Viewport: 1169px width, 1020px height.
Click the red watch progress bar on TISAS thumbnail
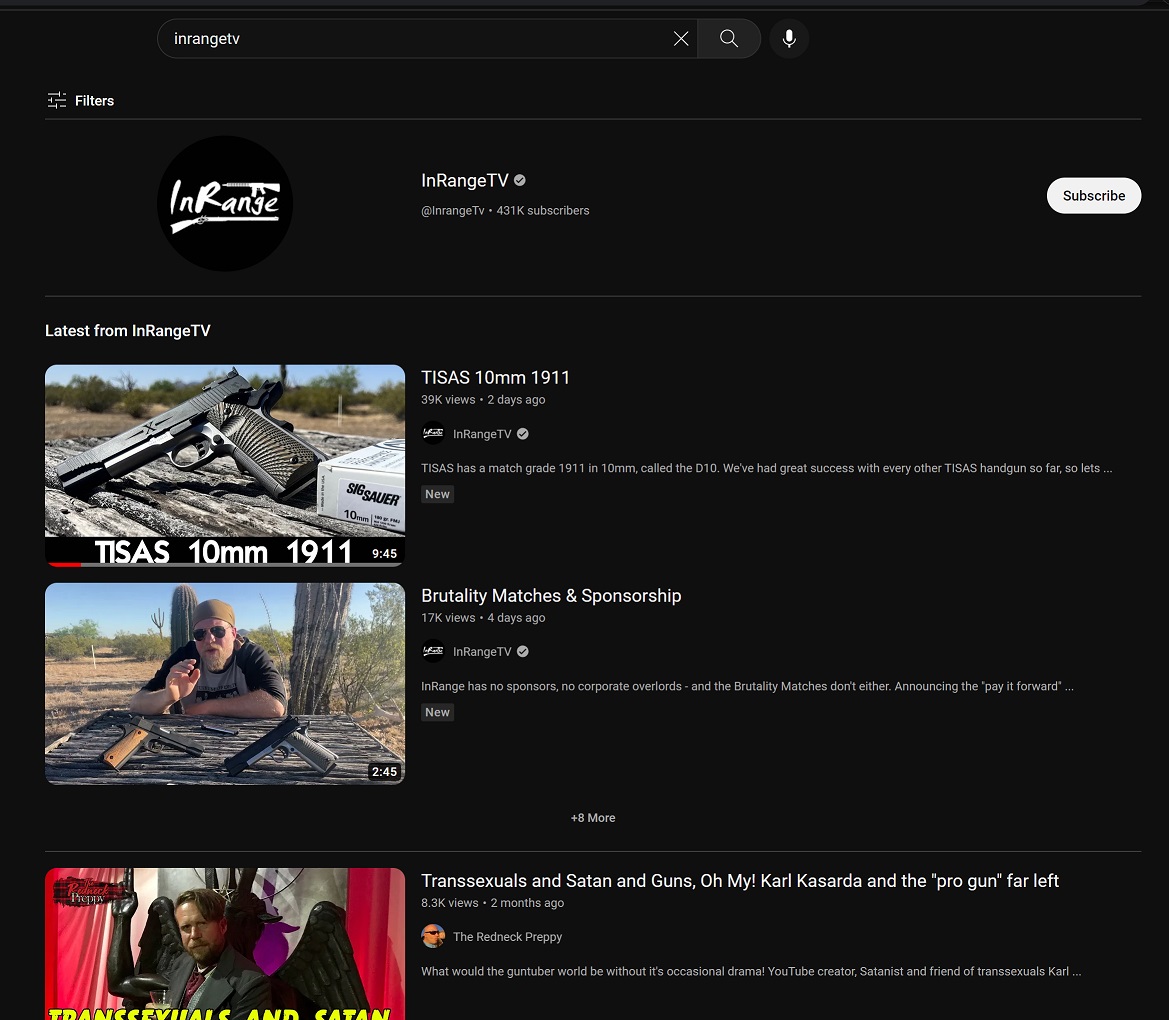coord(63,564)
